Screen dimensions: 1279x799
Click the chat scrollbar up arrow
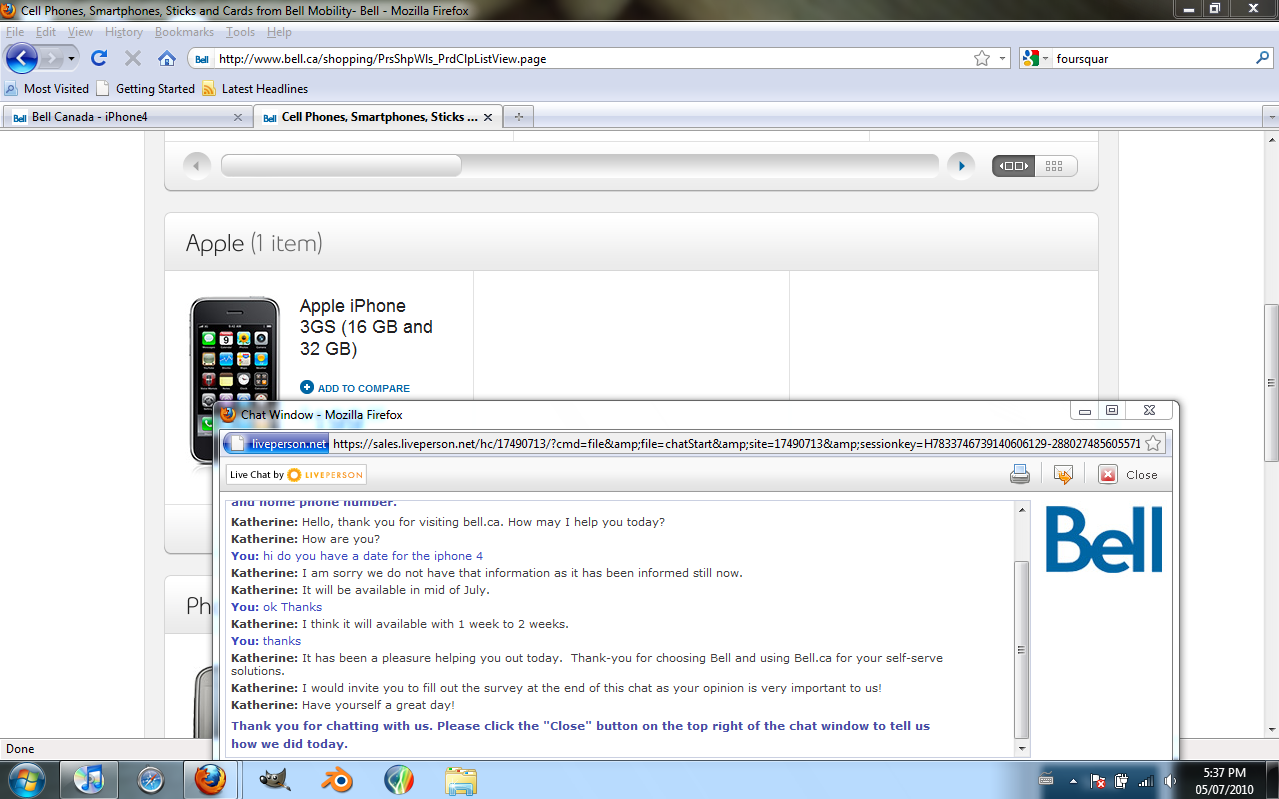coord(1021,510)
